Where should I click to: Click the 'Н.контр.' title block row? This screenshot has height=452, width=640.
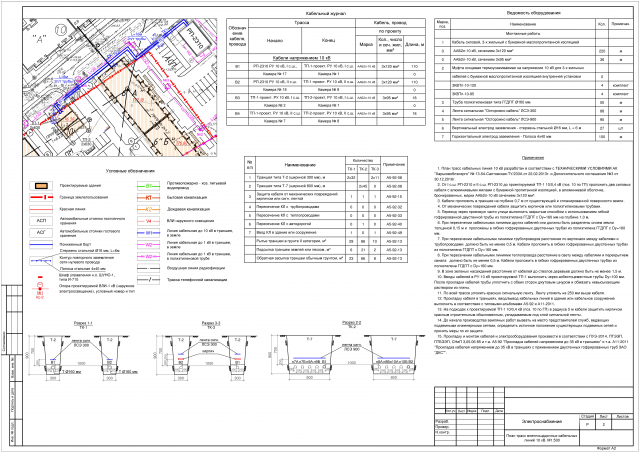click(469, 432)
